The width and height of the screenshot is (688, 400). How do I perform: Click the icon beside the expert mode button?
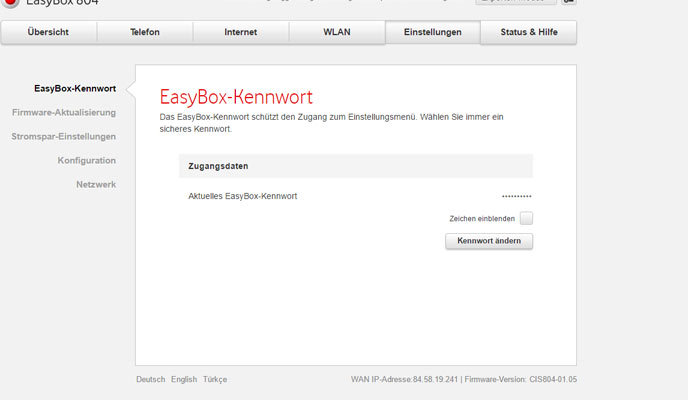click(x=569, y=3)
